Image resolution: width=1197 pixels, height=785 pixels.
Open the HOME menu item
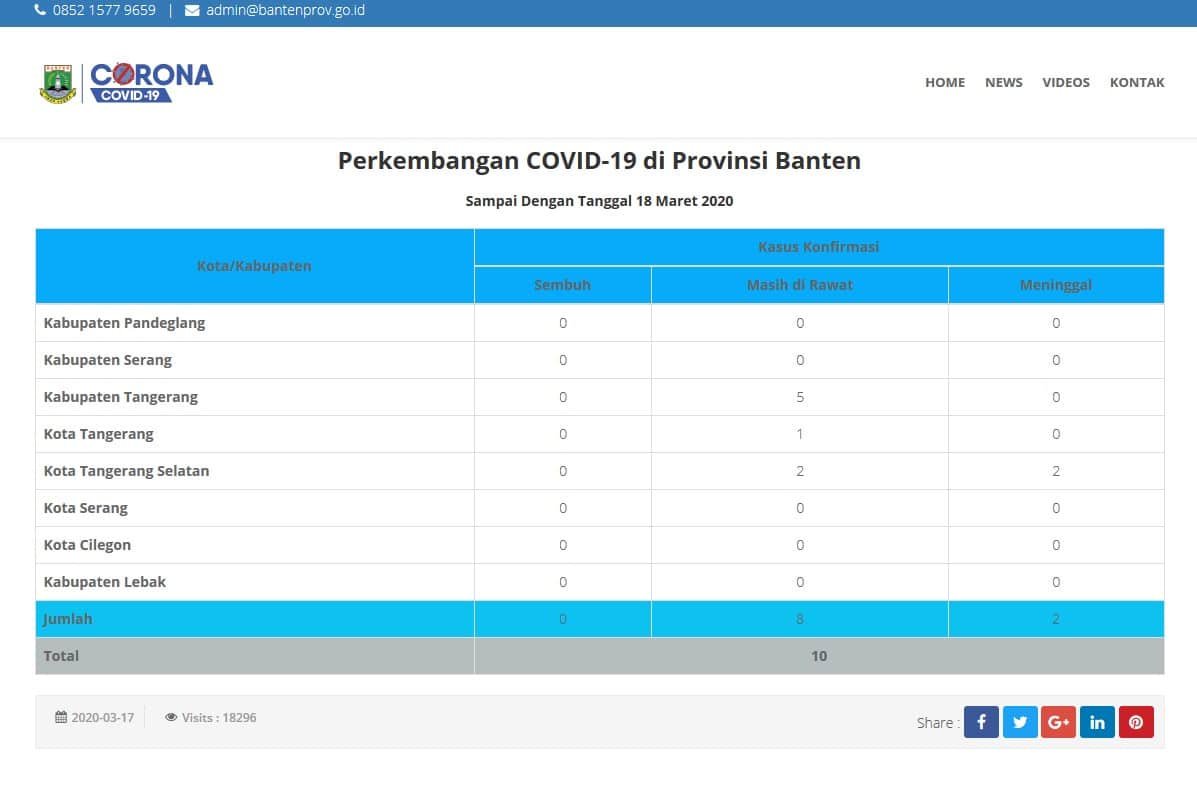(x=944, y=82)
